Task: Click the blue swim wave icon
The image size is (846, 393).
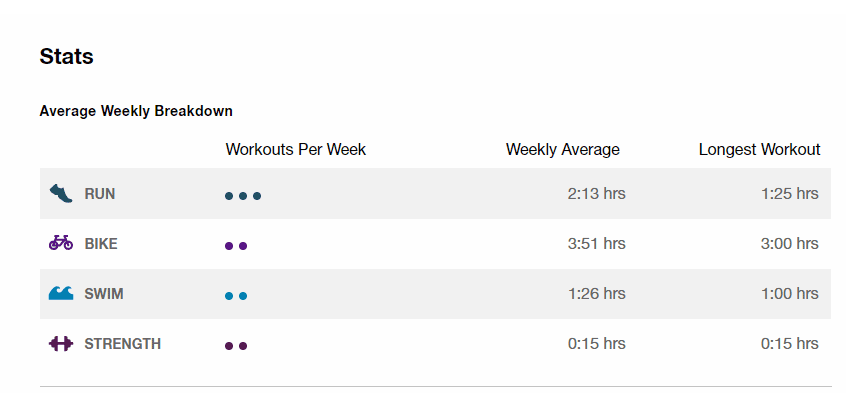Action: click(x=61, y=293)
